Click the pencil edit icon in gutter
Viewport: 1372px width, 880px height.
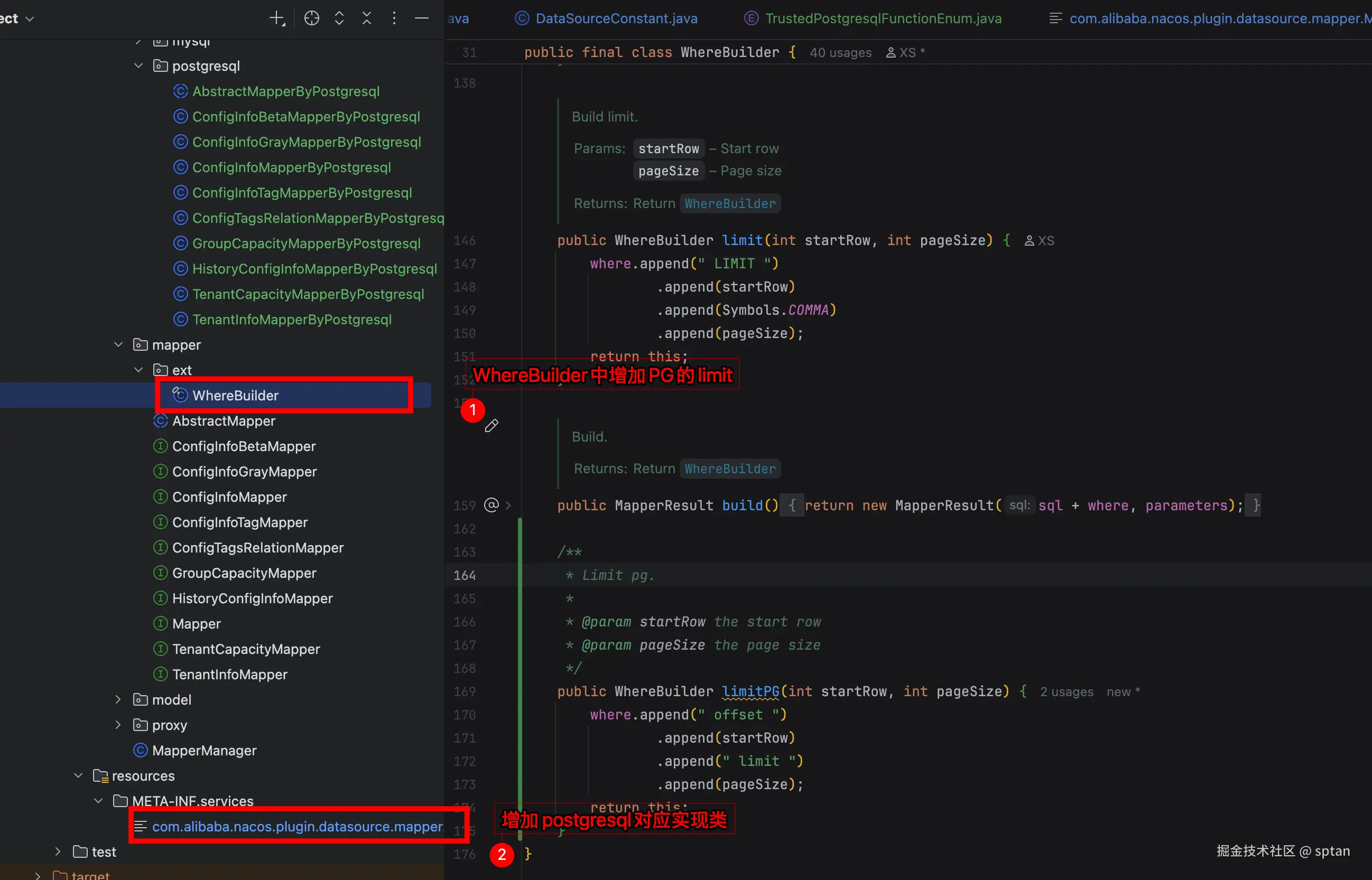pos(491,426)
